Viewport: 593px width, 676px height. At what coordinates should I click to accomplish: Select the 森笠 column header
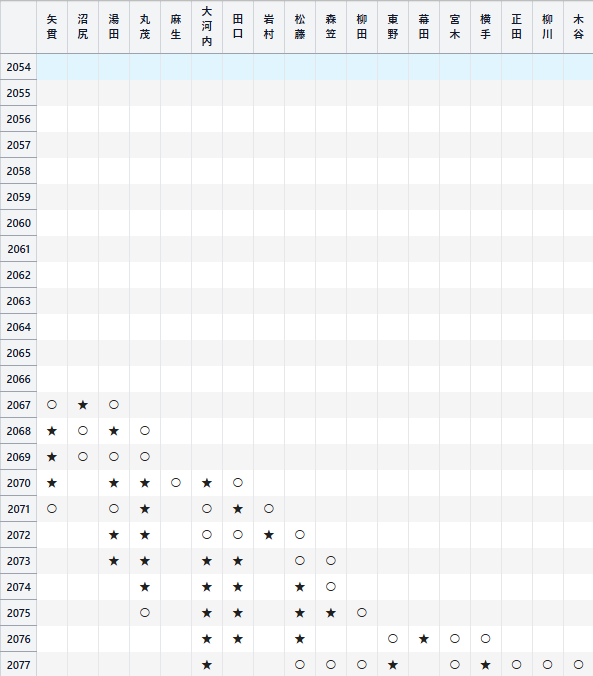(331, 27)
